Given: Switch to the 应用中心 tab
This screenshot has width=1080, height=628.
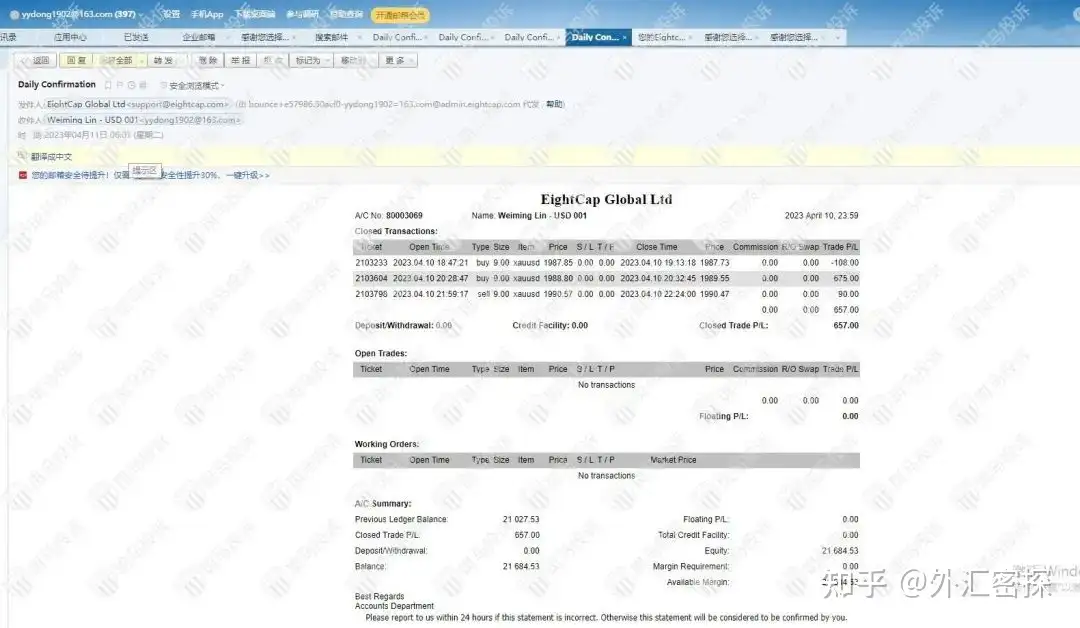Looking at the screenshot, I should coord(70,37).
